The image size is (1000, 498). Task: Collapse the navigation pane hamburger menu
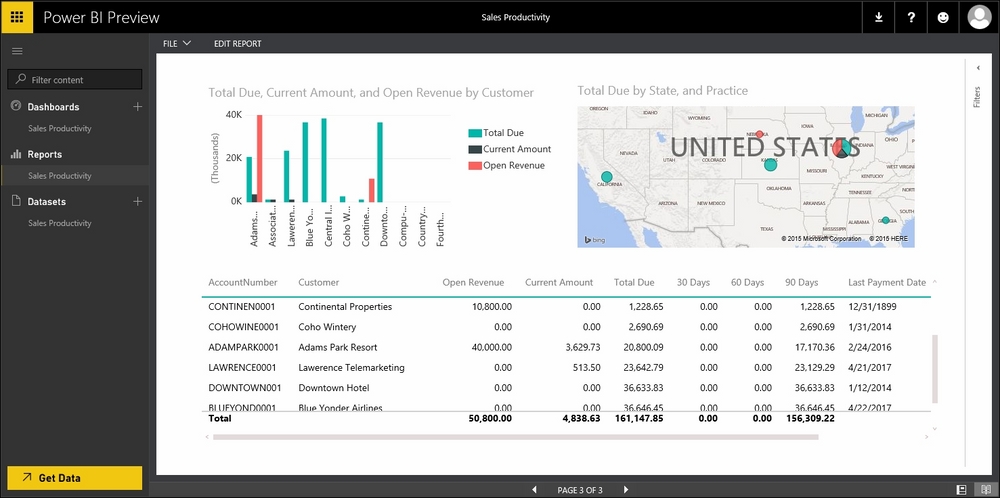(x=17, y=51)
